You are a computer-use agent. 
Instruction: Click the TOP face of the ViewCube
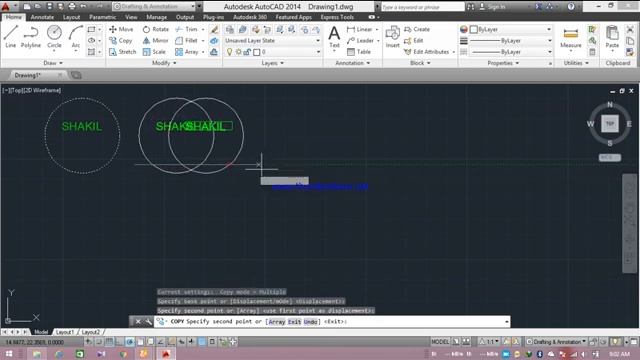click(610, 123)
